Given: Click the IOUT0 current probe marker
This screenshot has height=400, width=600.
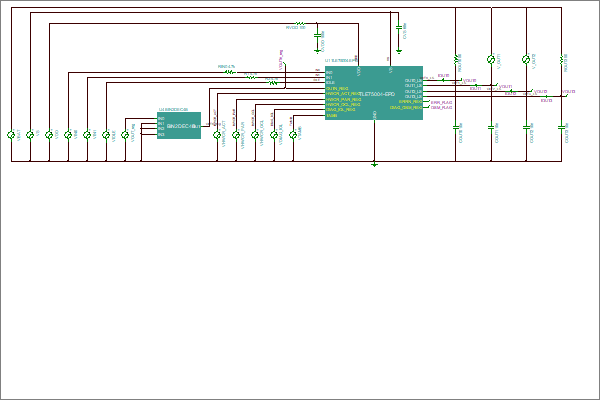Looking at the screenshot, I should coord(443,78).
